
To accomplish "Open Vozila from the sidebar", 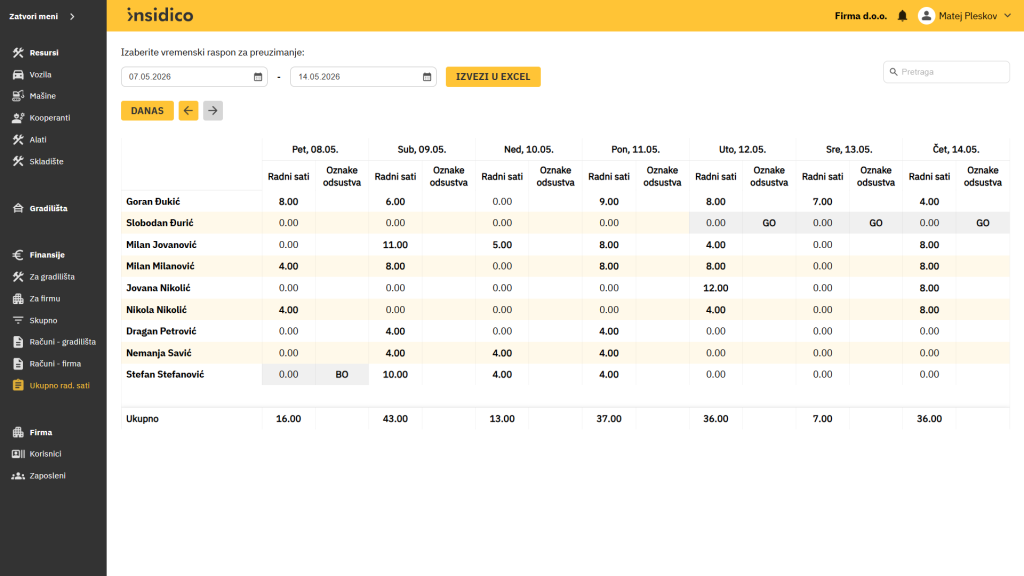I will coord(40,74).
